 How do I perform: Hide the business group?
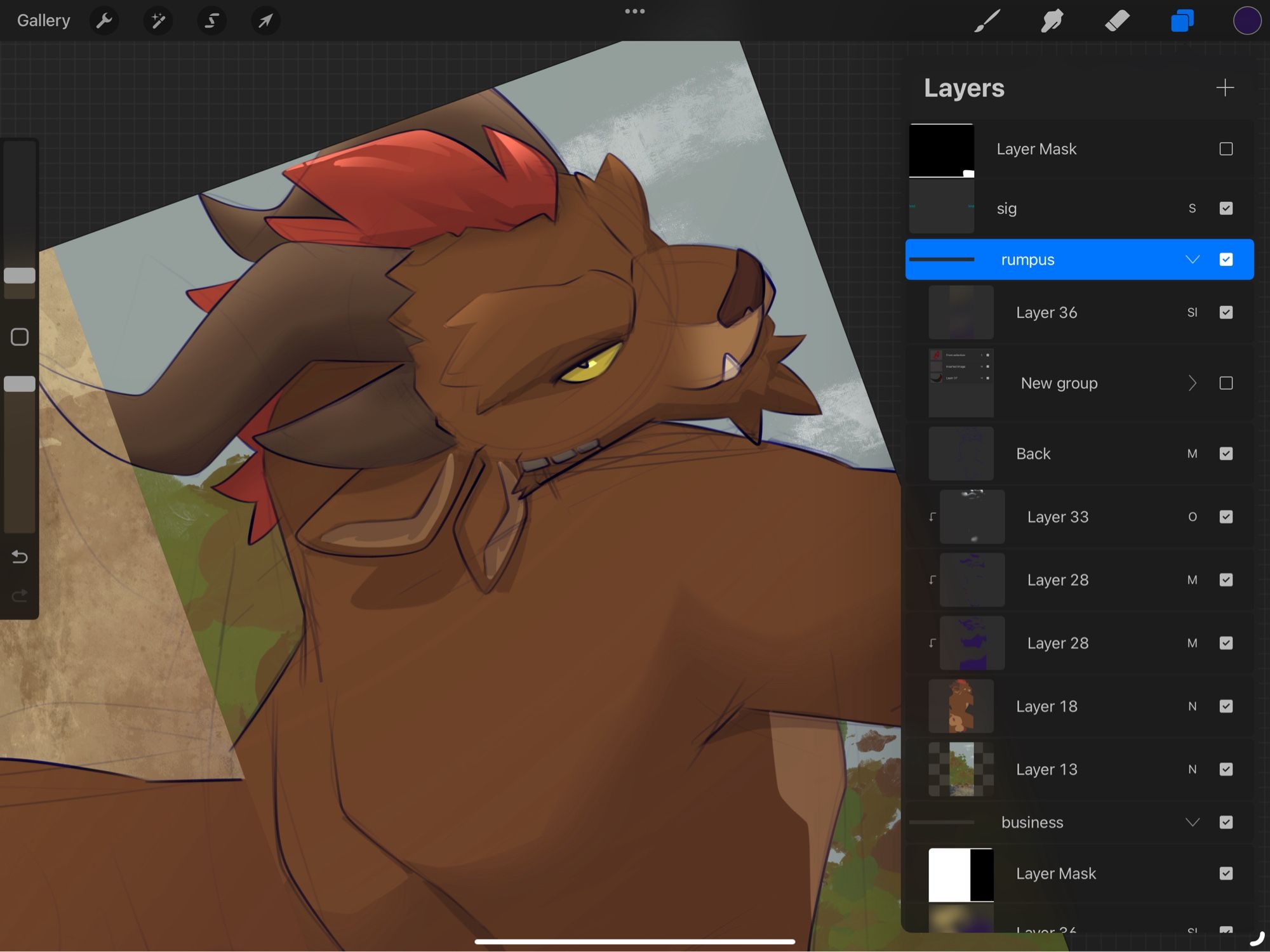pyautogui.click(x=1226, y=823)
